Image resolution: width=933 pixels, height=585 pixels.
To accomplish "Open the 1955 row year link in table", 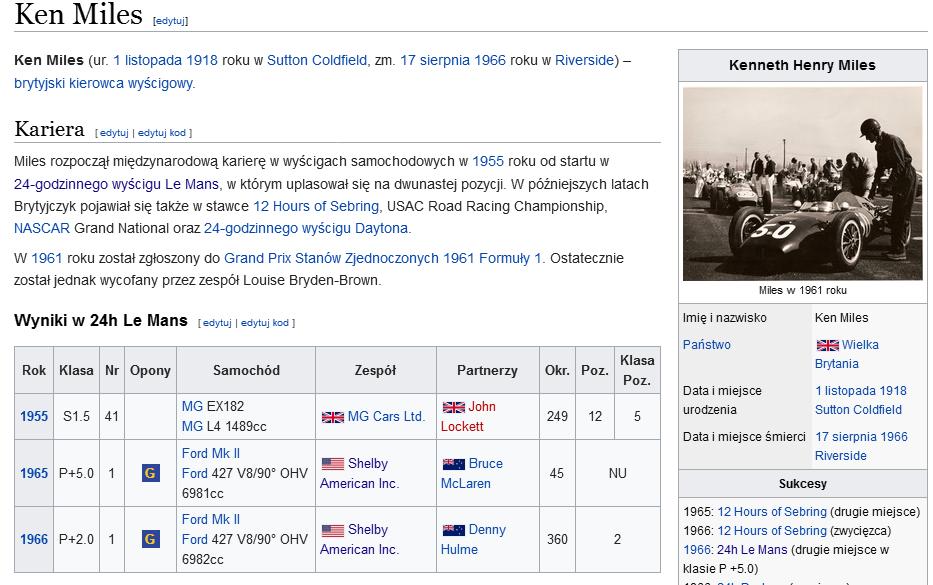I will 34,417.
